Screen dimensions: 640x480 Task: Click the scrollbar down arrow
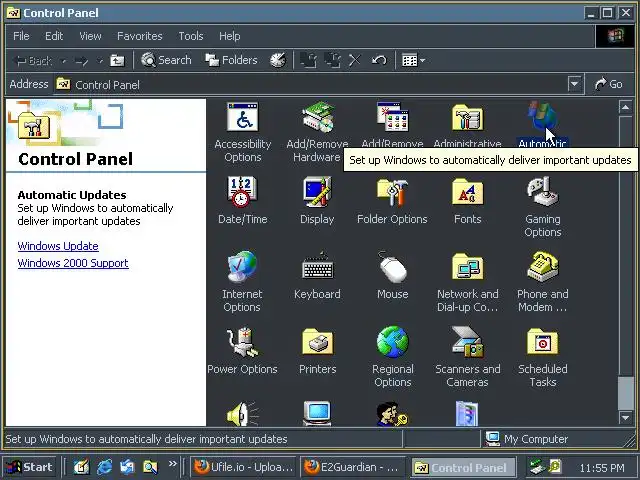(625, 417)
